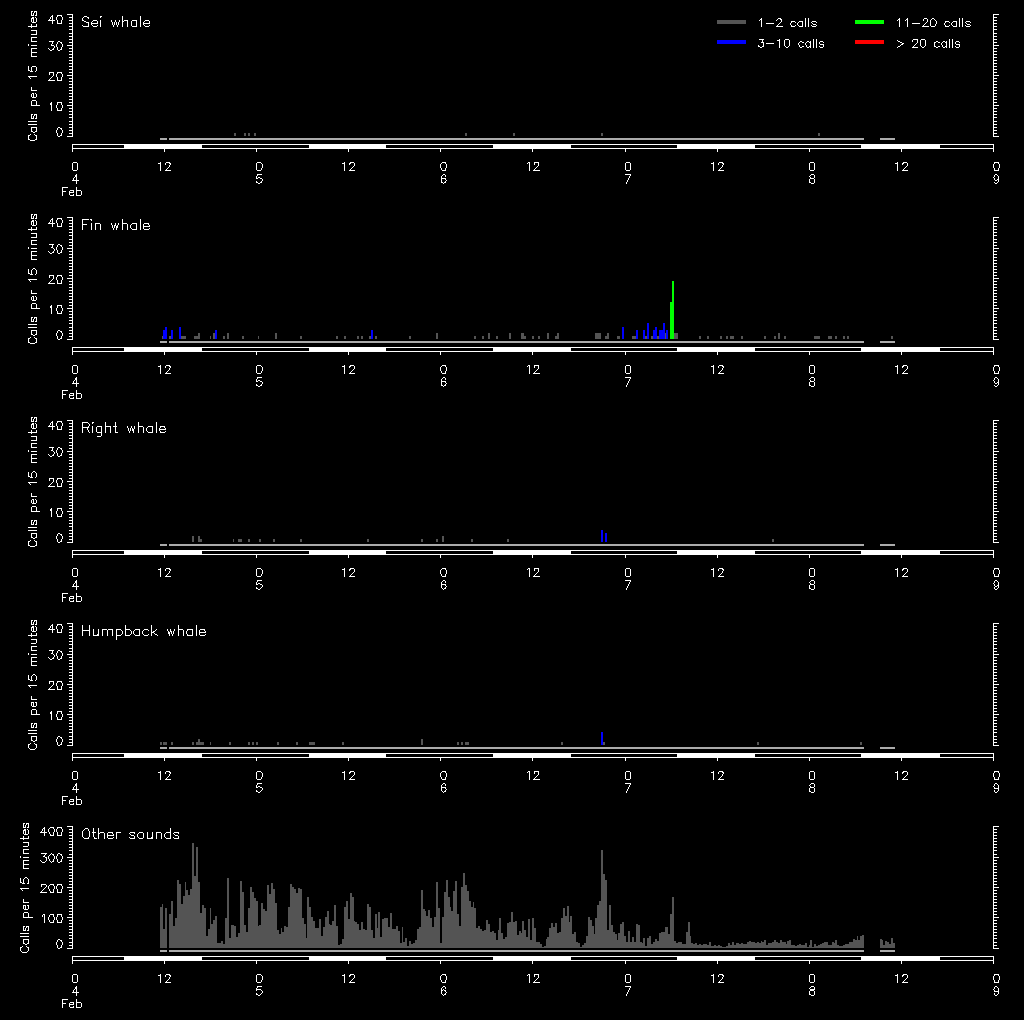Click the 400 tick label on Other sounds axis
This screenshot has width=1024, height=1020.
tap(50, 831)
